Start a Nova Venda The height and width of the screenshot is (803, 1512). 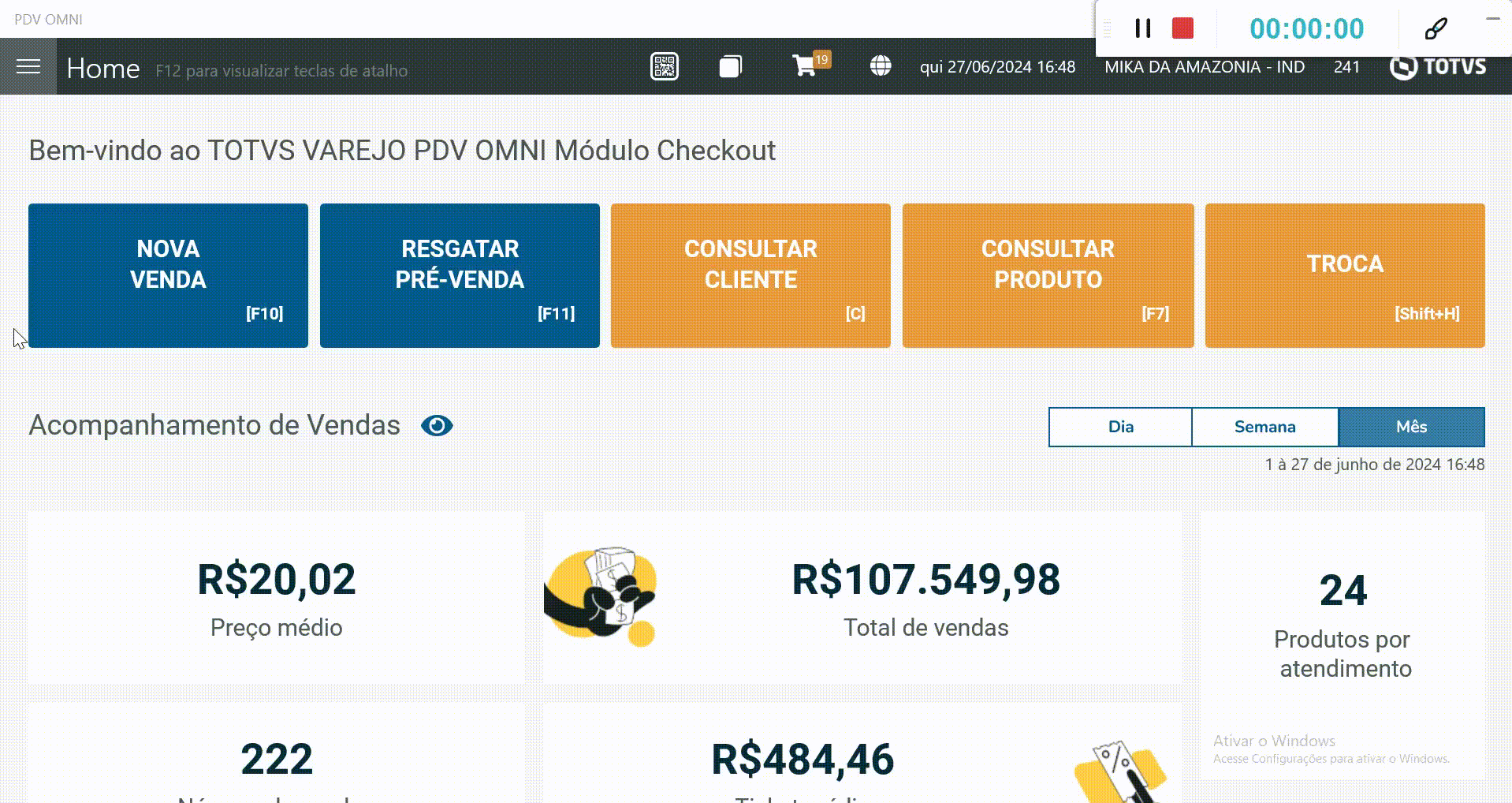pyautogui.click(x=168, y=275)
